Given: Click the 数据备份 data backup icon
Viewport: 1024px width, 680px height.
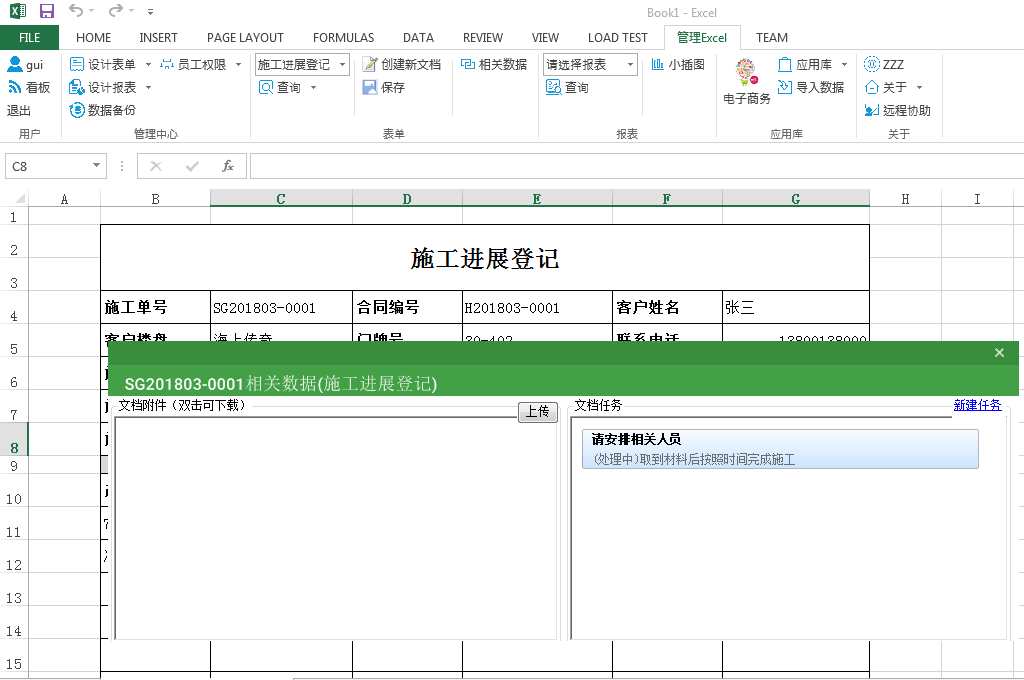Looking at the screenshot, I should pyautogui.click(x=77, y=110).
